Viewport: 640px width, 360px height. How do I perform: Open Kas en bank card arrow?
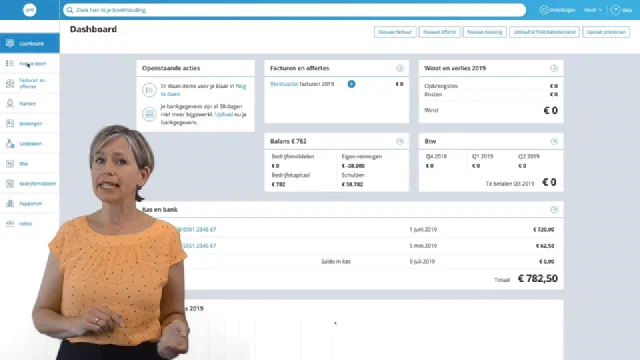coord(554,209)
